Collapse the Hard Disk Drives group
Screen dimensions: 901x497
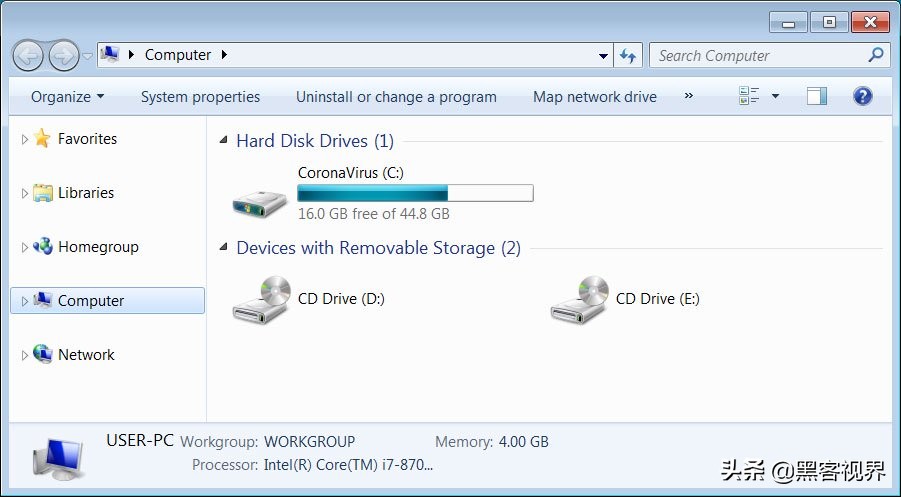tap(224, 141)
